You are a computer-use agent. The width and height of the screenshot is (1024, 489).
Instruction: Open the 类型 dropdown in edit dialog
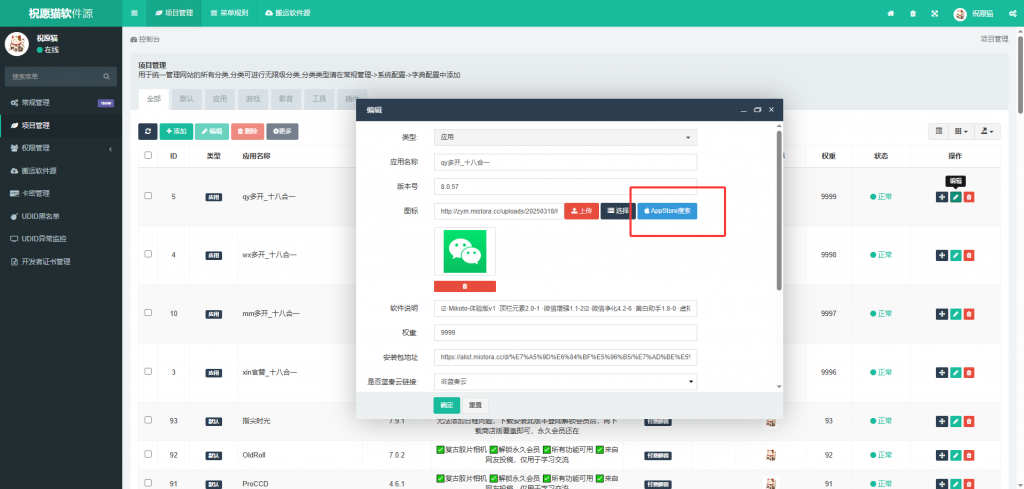[566, 138]
